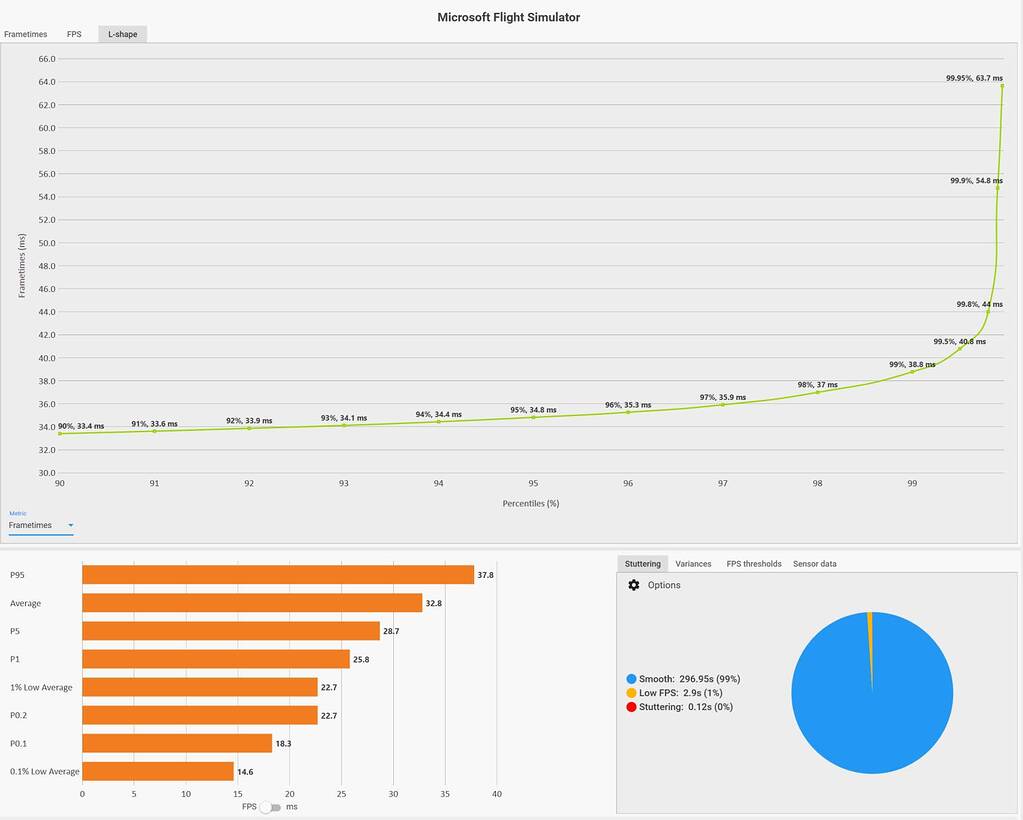Show the Sensor data tab

click(815, 564)
